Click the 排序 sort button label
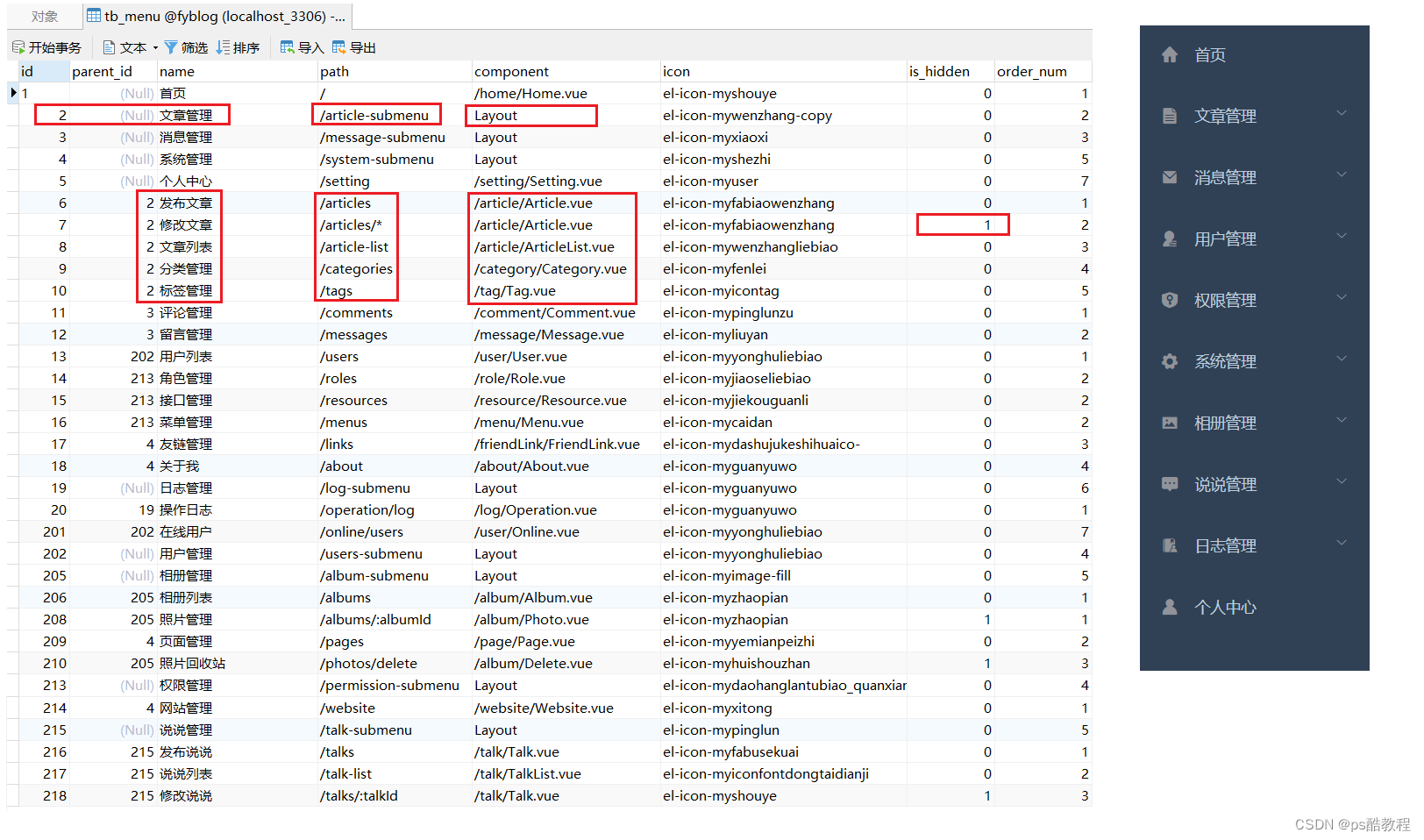 (x=246, y=48)
